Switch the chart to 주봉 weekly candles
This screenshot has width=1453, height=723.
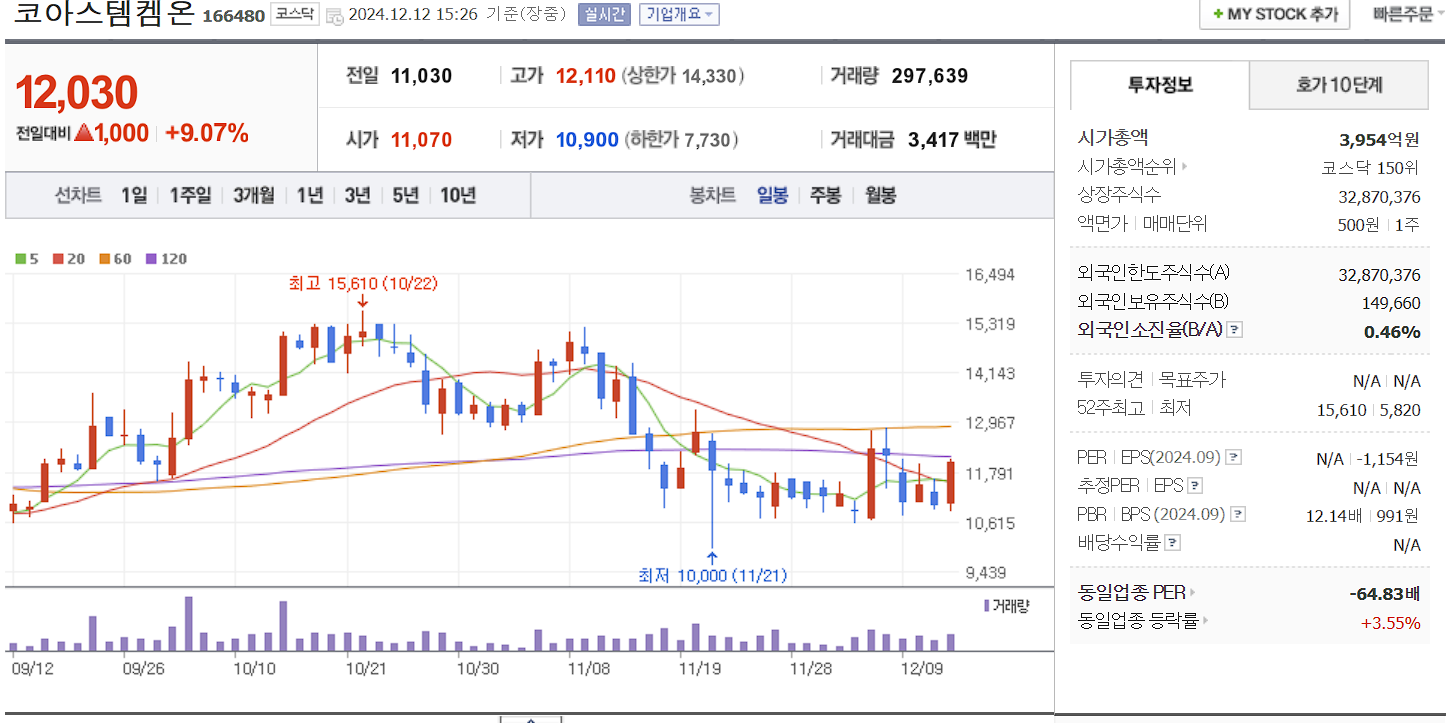pos(823,195)
